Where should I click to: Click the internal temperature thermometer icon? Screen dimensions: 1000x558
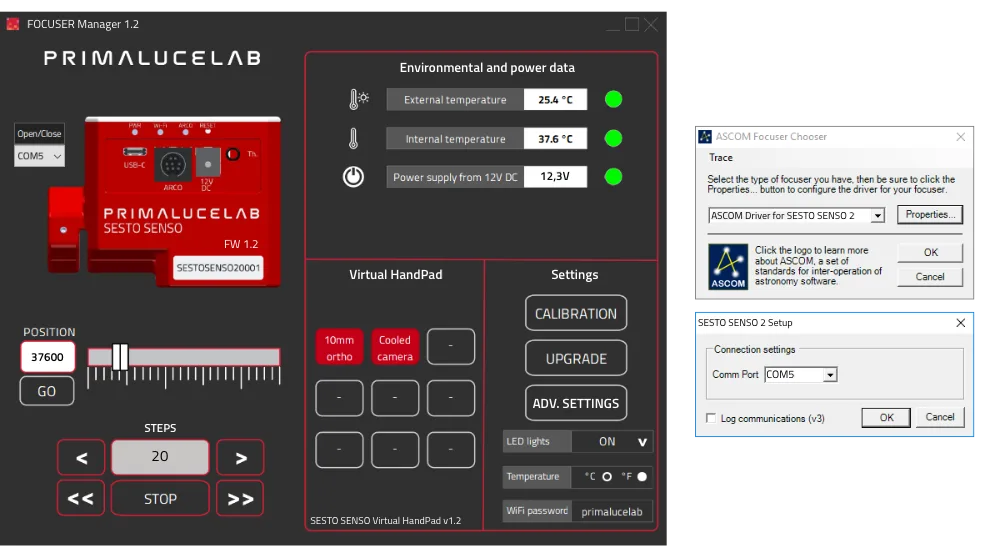tap(353, 138)
